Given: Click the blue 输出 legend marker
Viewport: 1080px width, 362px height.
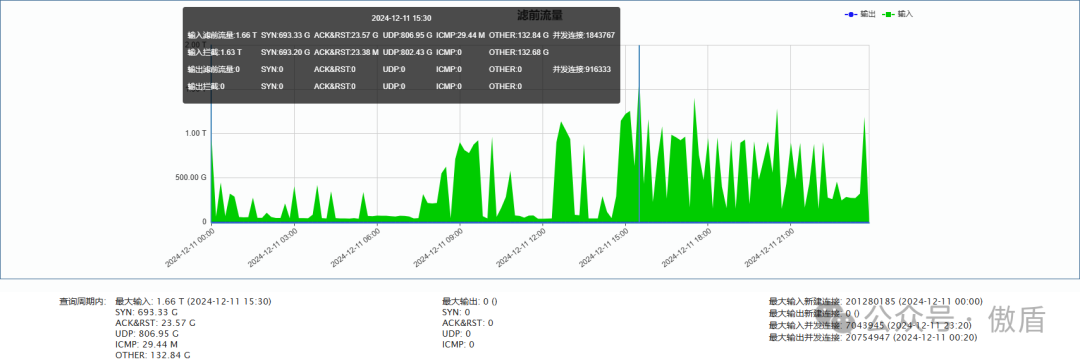Looking at the screenshot, I should coord(851,14).
